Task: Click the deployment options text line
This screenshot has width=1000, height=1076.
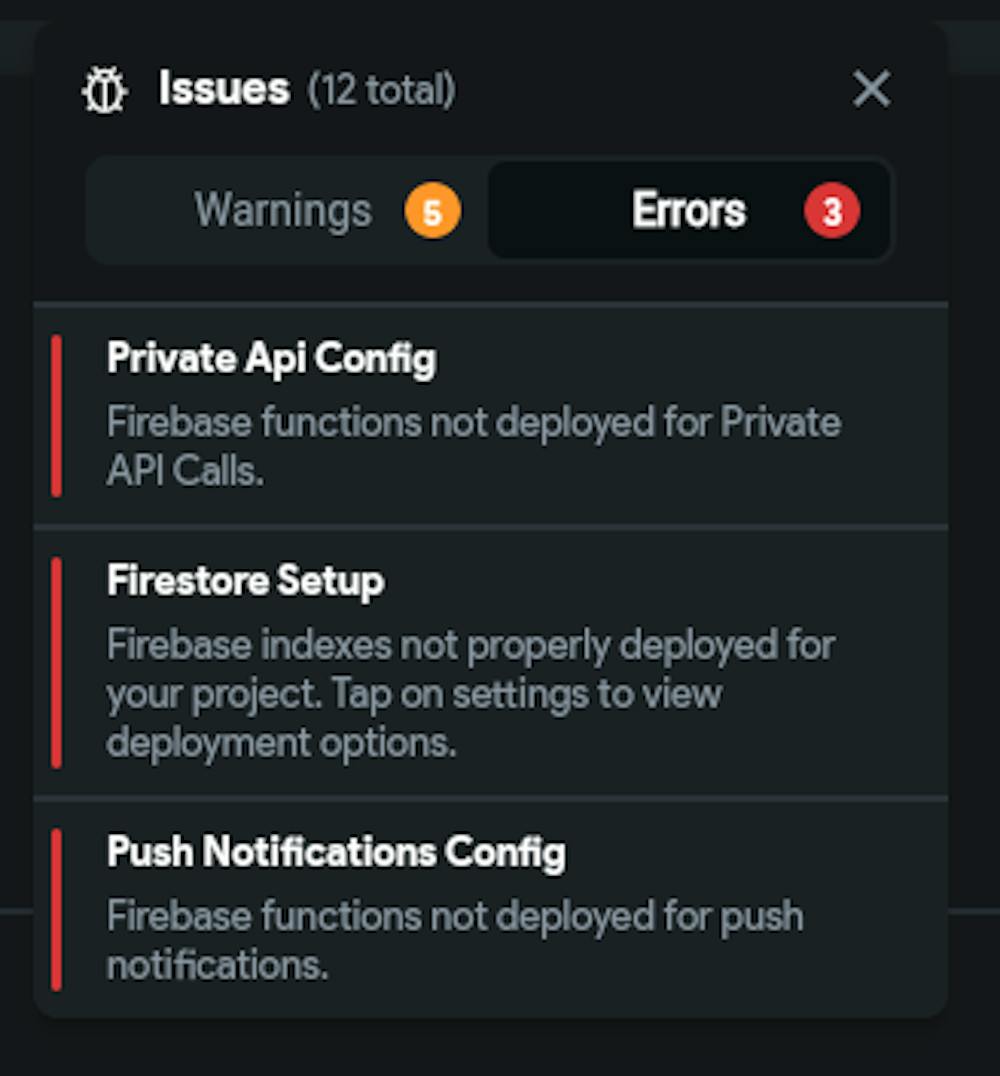Action: coord(281,742)
